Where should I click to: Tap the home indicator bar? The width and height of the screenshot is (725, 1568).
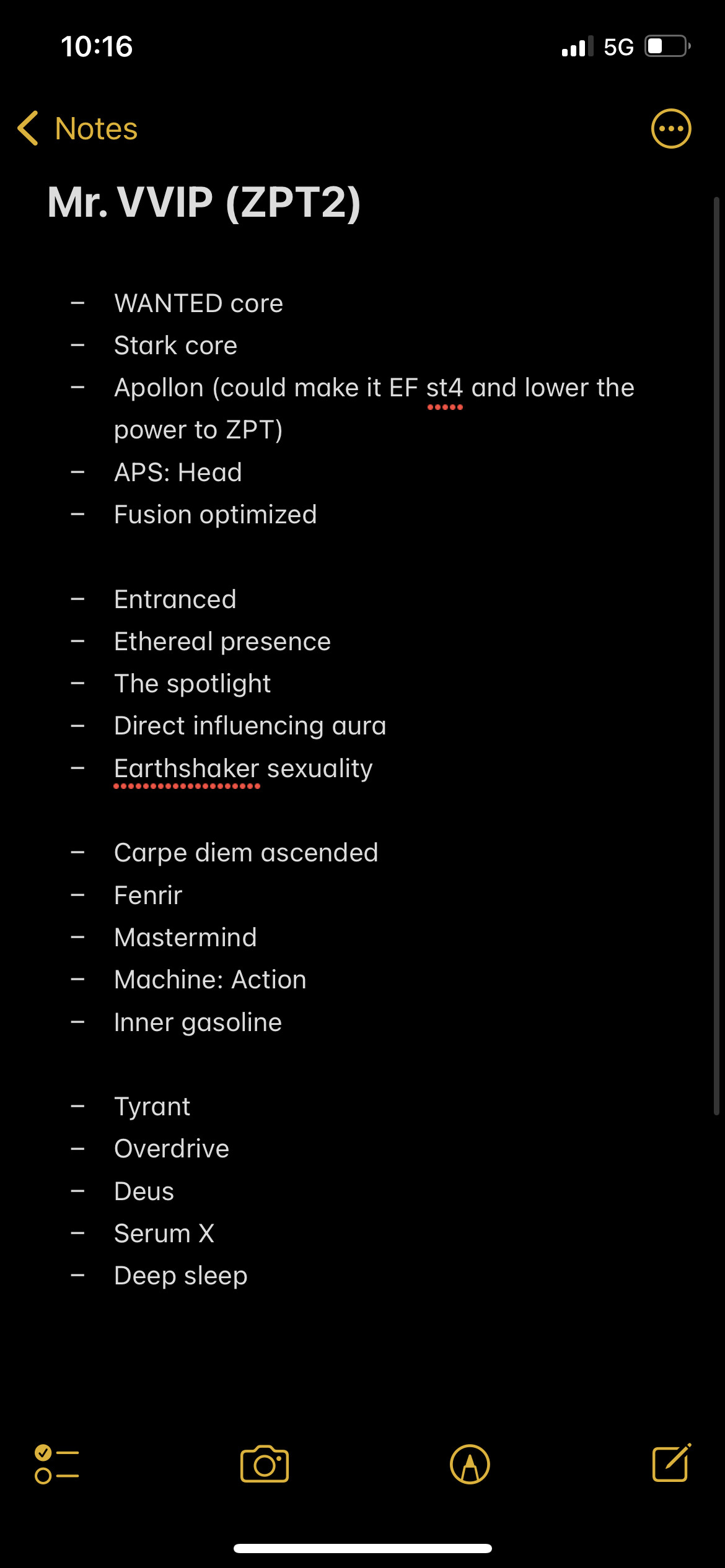[362, 1549]
